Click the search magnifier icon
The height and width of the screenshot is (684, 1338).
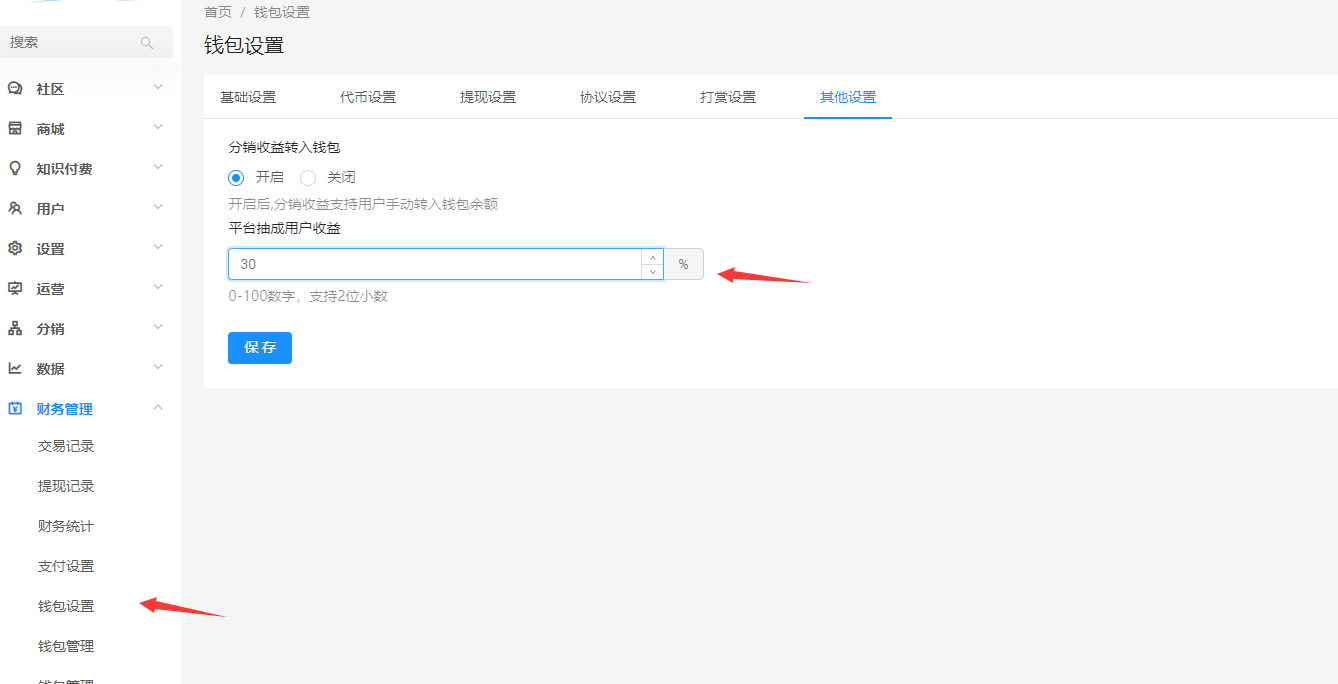tap(147, 43)
